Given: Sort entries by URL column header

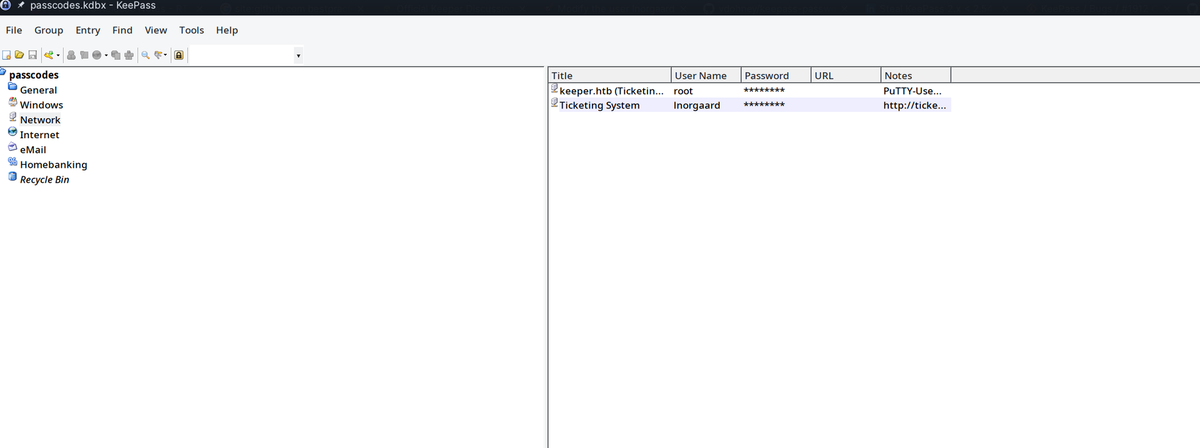Looking at the screenshot, I should click(x=845, y=75).
